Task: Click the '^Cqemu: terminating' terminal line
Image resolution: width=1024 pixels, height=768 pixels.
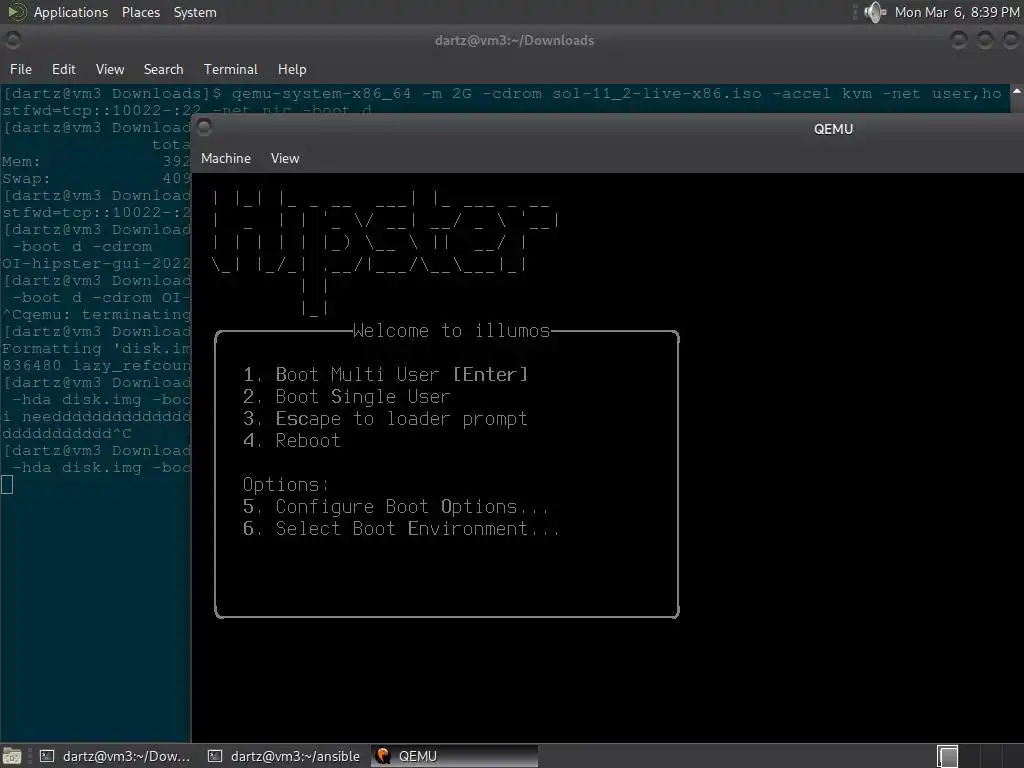Action: tap(96, 314)
